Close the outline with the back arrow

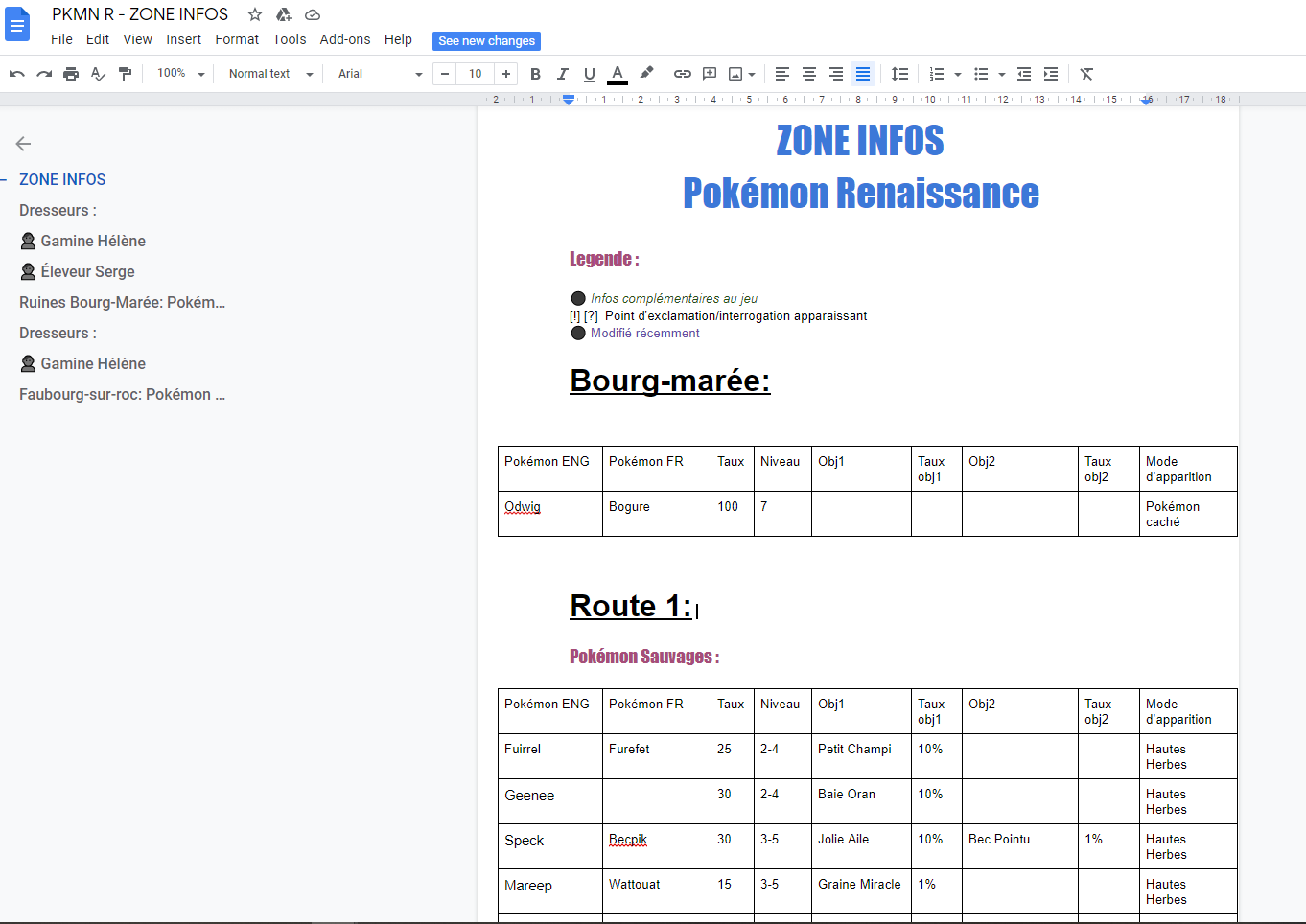pyautogui.click(x=24, y=144)
